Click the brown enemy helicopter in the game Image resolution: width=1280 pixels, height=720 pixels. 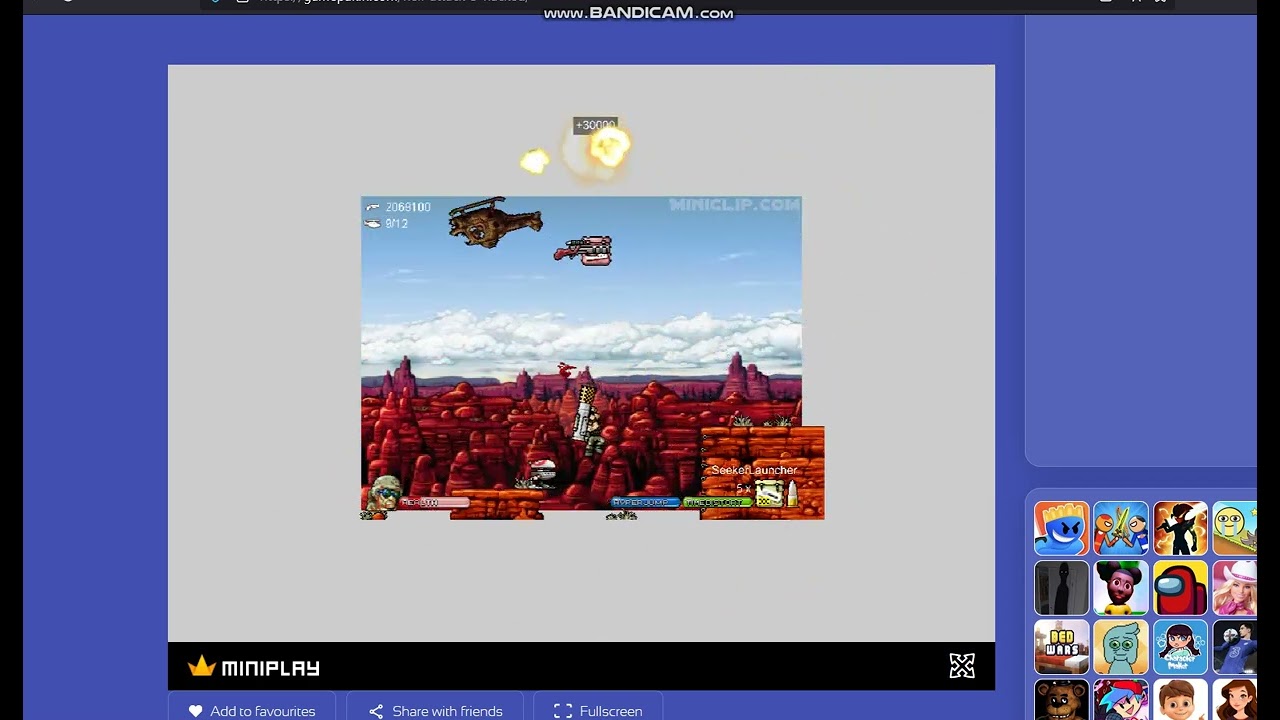pyautogui.click(x=495, y=222)
